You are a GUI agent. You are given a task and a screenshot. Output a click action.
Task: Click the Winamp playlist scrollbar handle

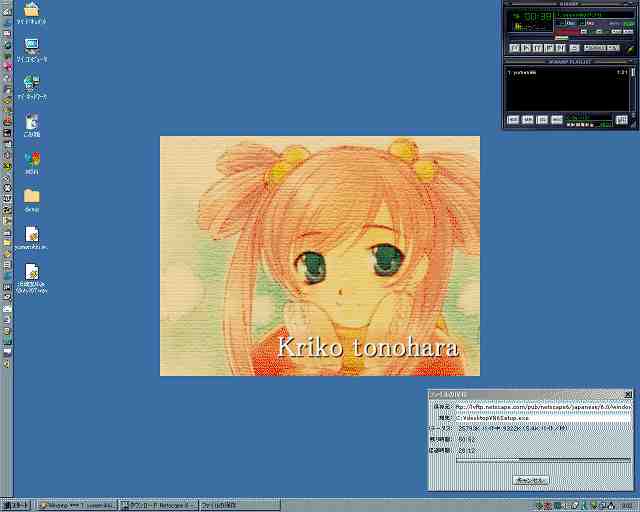coord(633,72)
